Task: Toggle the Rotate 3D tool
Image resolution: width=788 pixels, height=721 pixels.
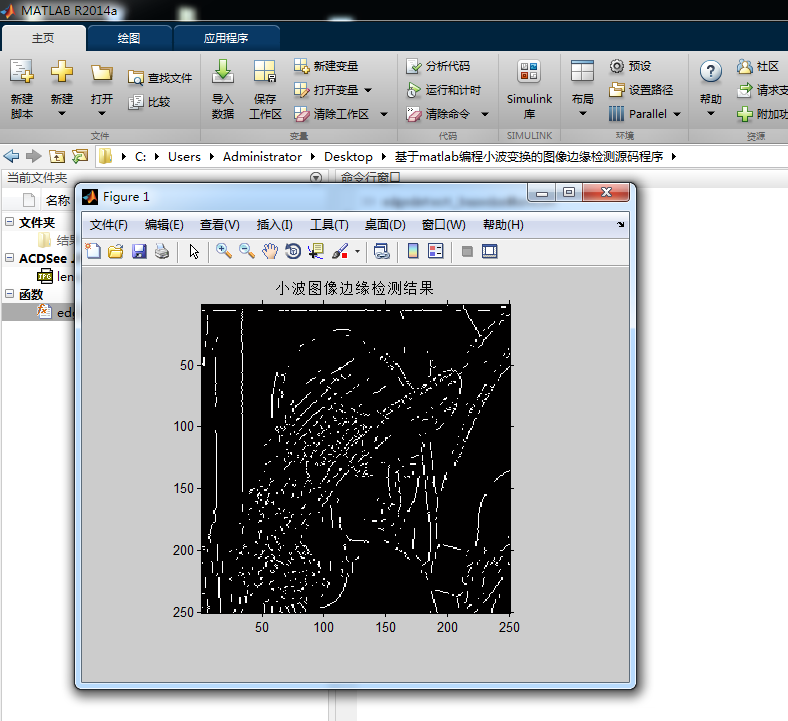Action: [293, 251]
